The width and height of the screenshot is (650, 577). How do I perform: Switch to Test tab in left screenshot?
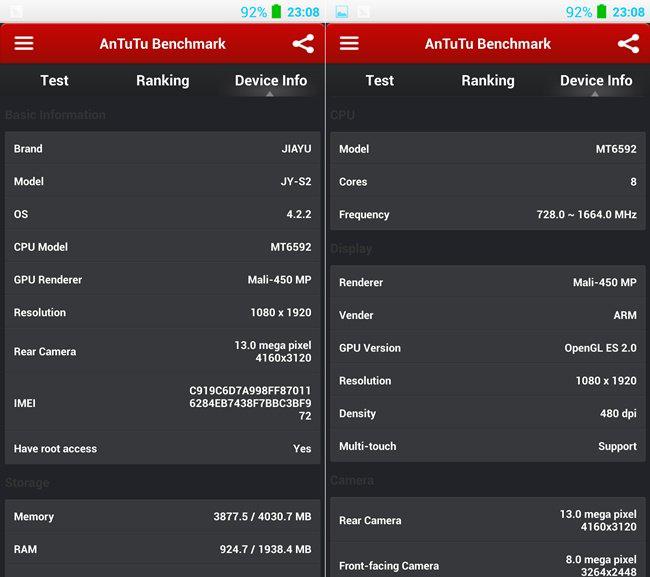pos(54,80)
